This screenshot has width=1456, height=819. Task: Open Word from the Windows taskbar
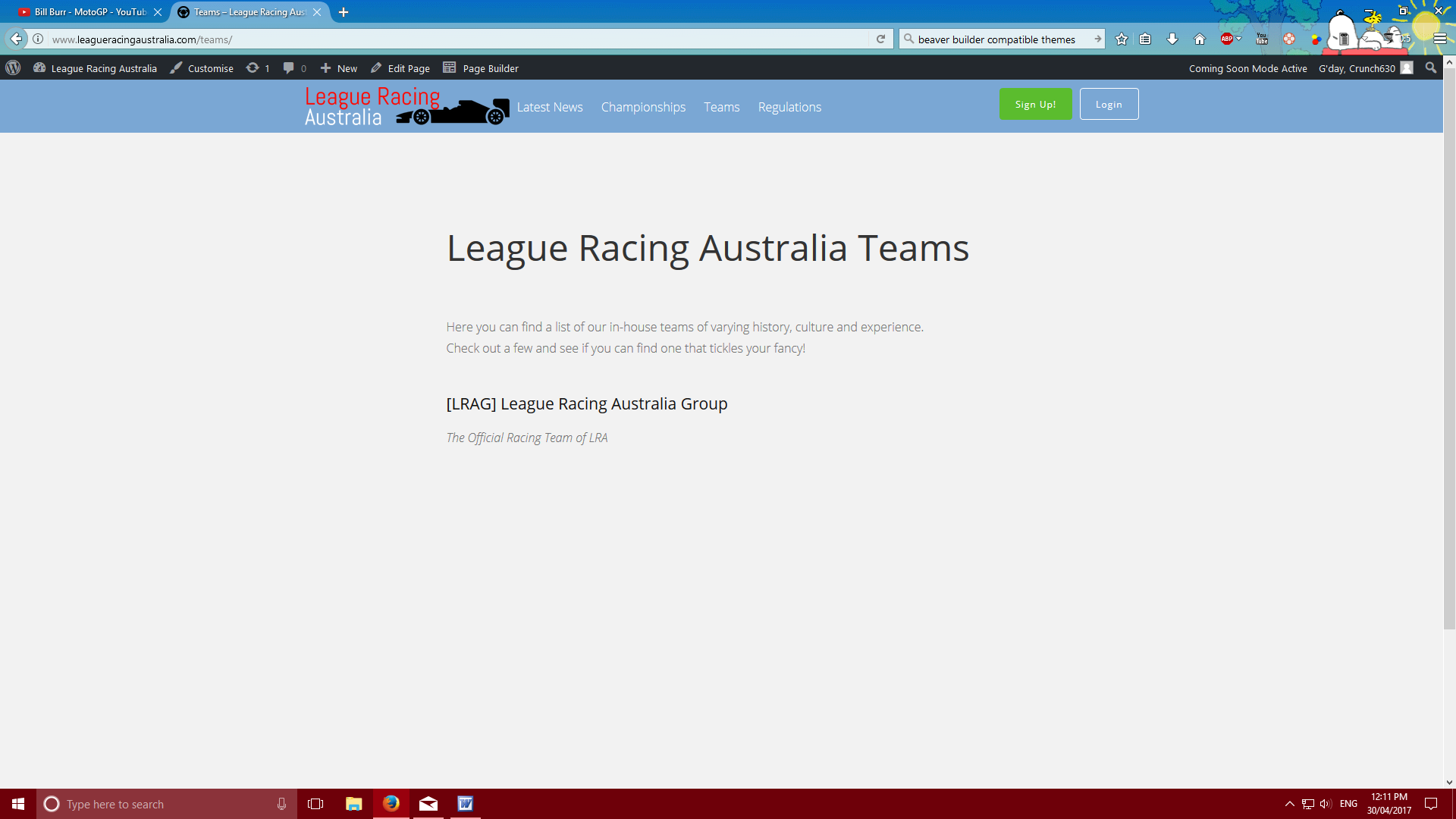click(x=465, y=804)
